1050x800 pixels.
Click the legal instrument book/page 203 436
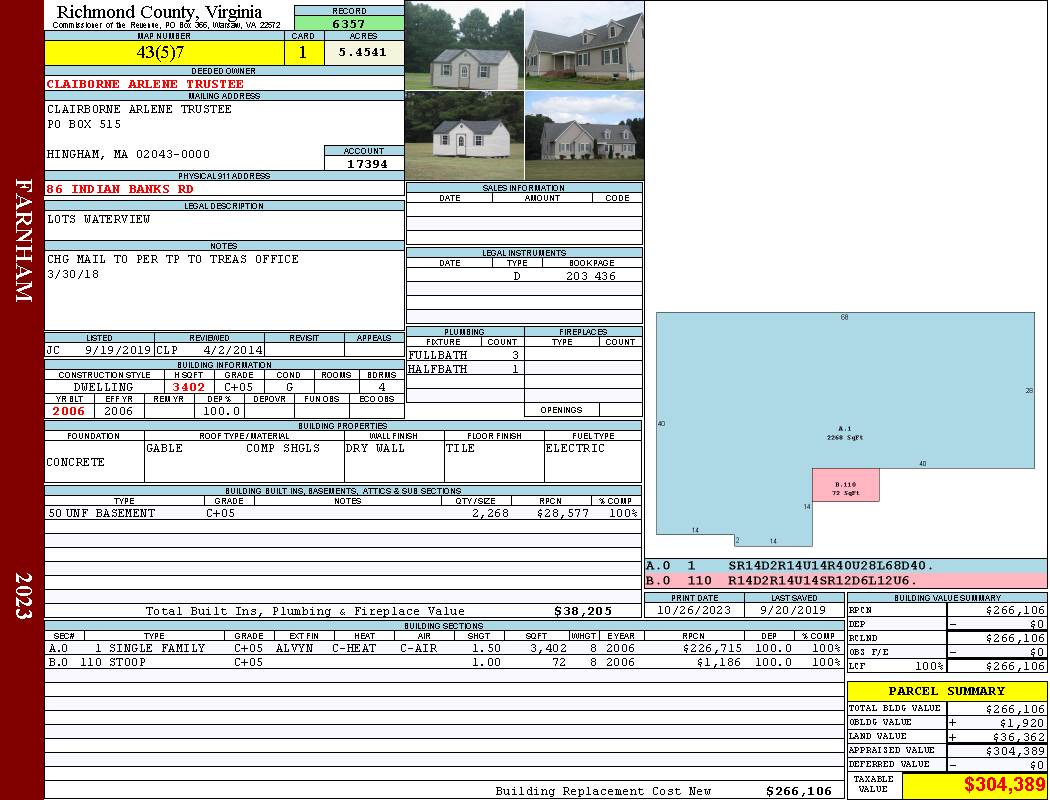tap(590, 276)
